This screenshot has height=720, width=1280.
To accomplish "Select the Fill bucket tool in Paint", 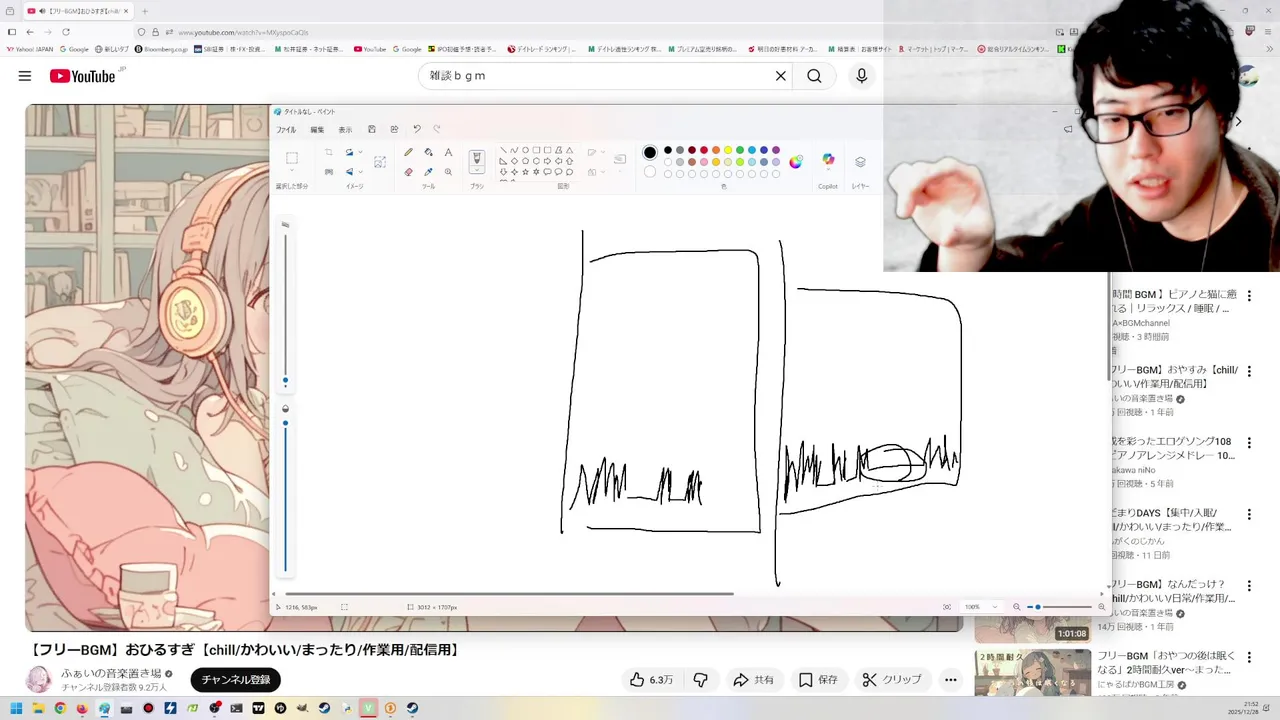I will 428,152.
